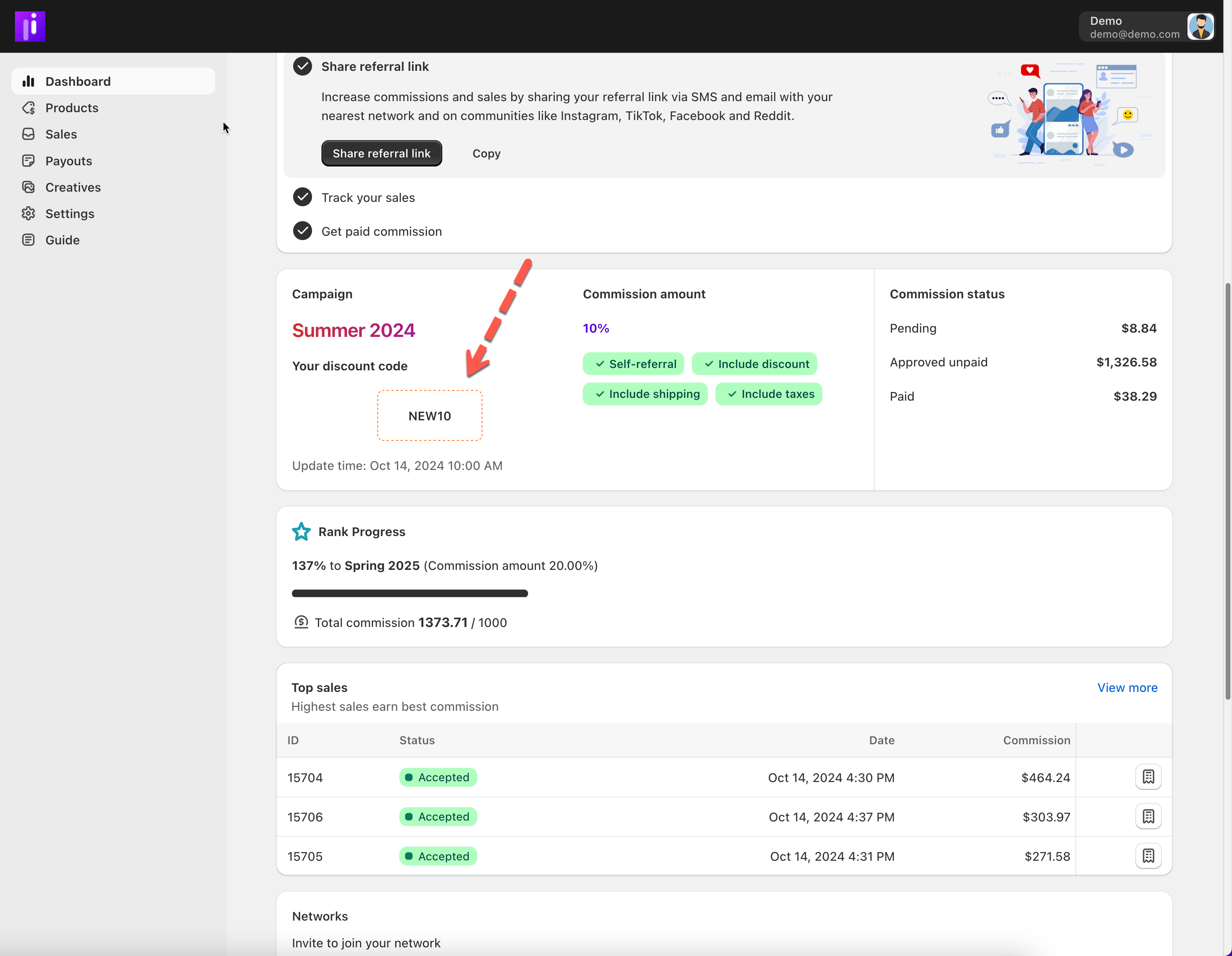The height and width of the screenshot is (956, 1232).
Task: Click the Get paid commission checkmark
Action: (302, 231)
